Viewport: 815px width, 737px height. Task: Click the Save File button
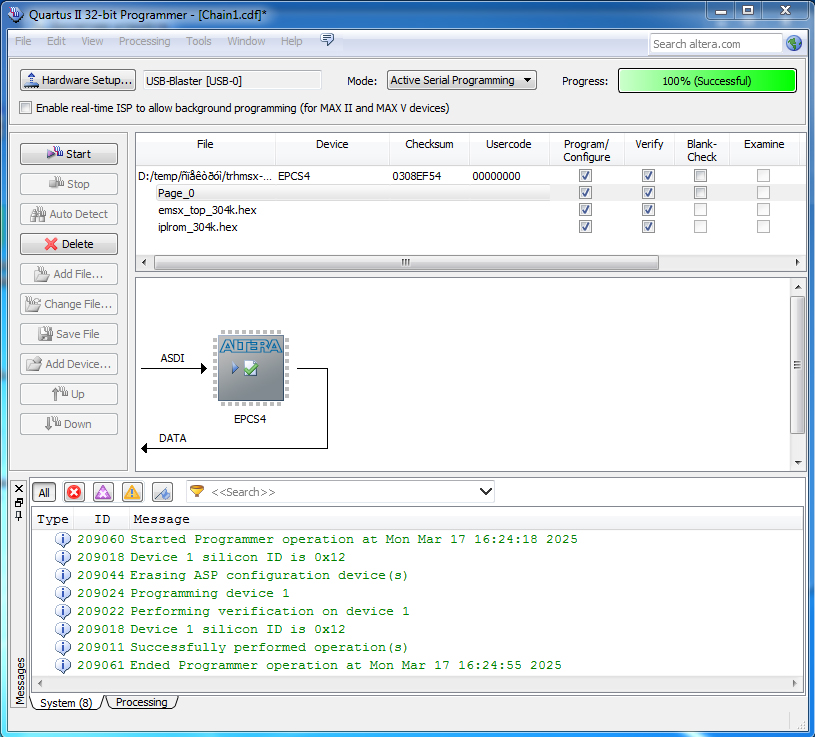click(x=69, y=334)
